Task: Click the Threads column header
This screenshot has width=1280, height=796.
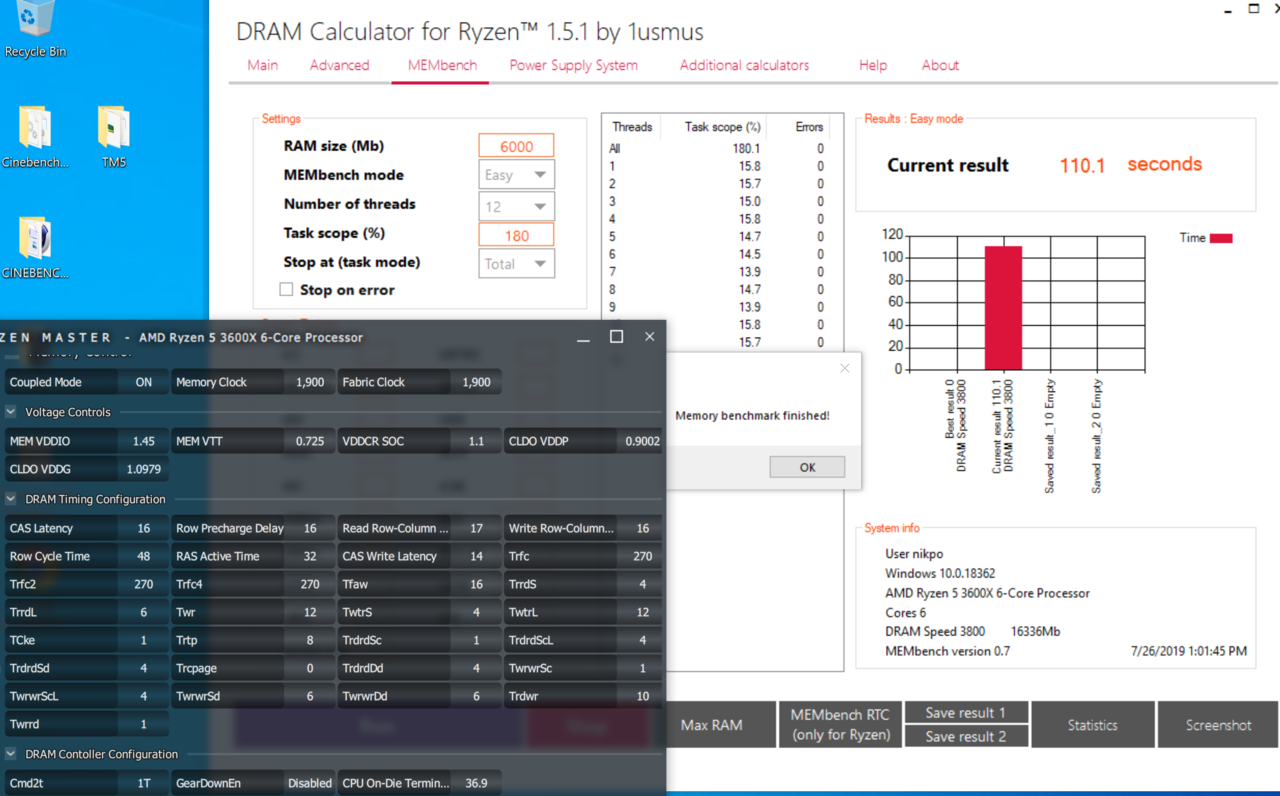Action: [632, 127]
